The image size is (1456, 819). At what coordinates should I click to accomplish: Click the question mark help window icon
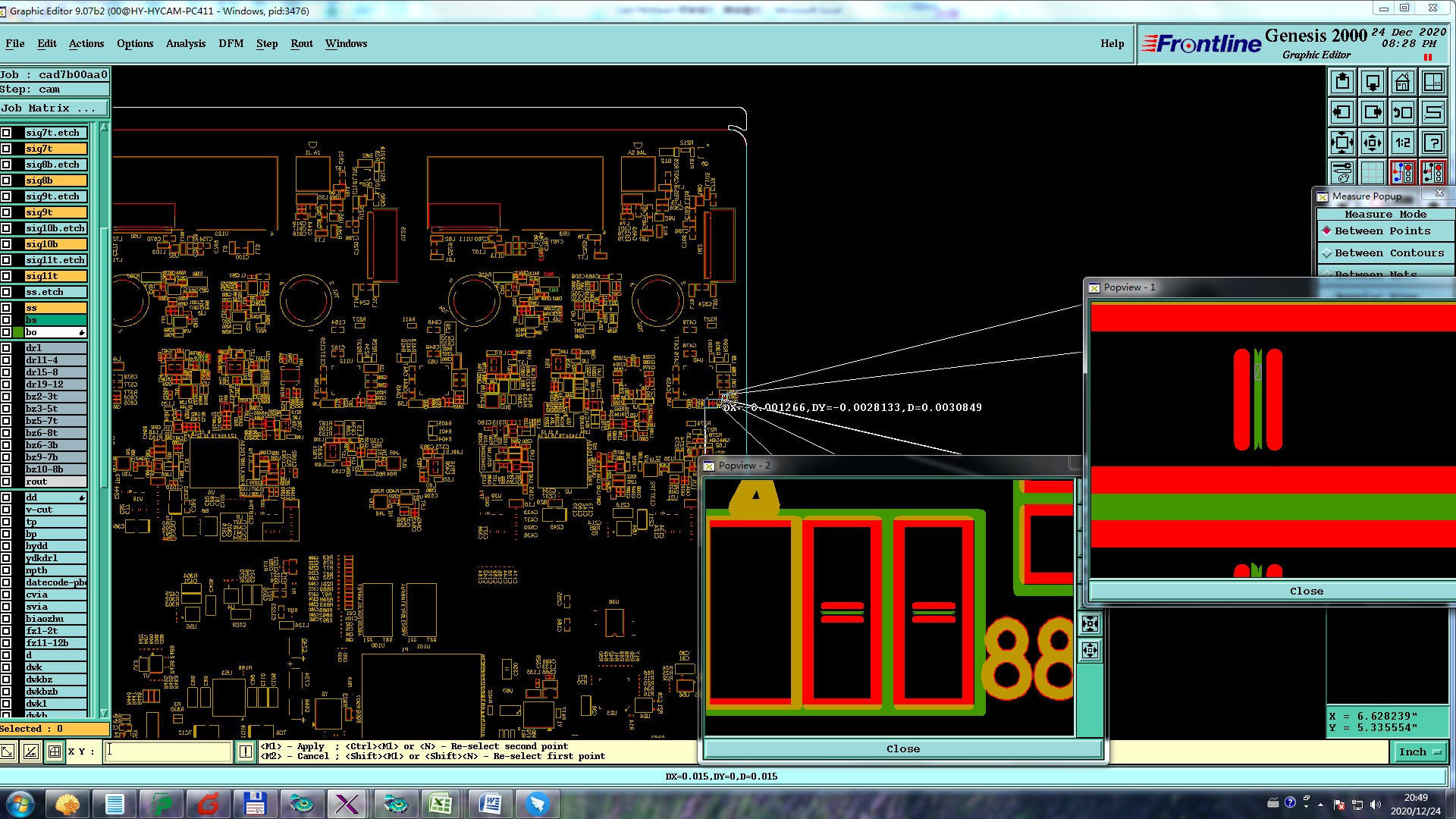[x=1433, y=143]
